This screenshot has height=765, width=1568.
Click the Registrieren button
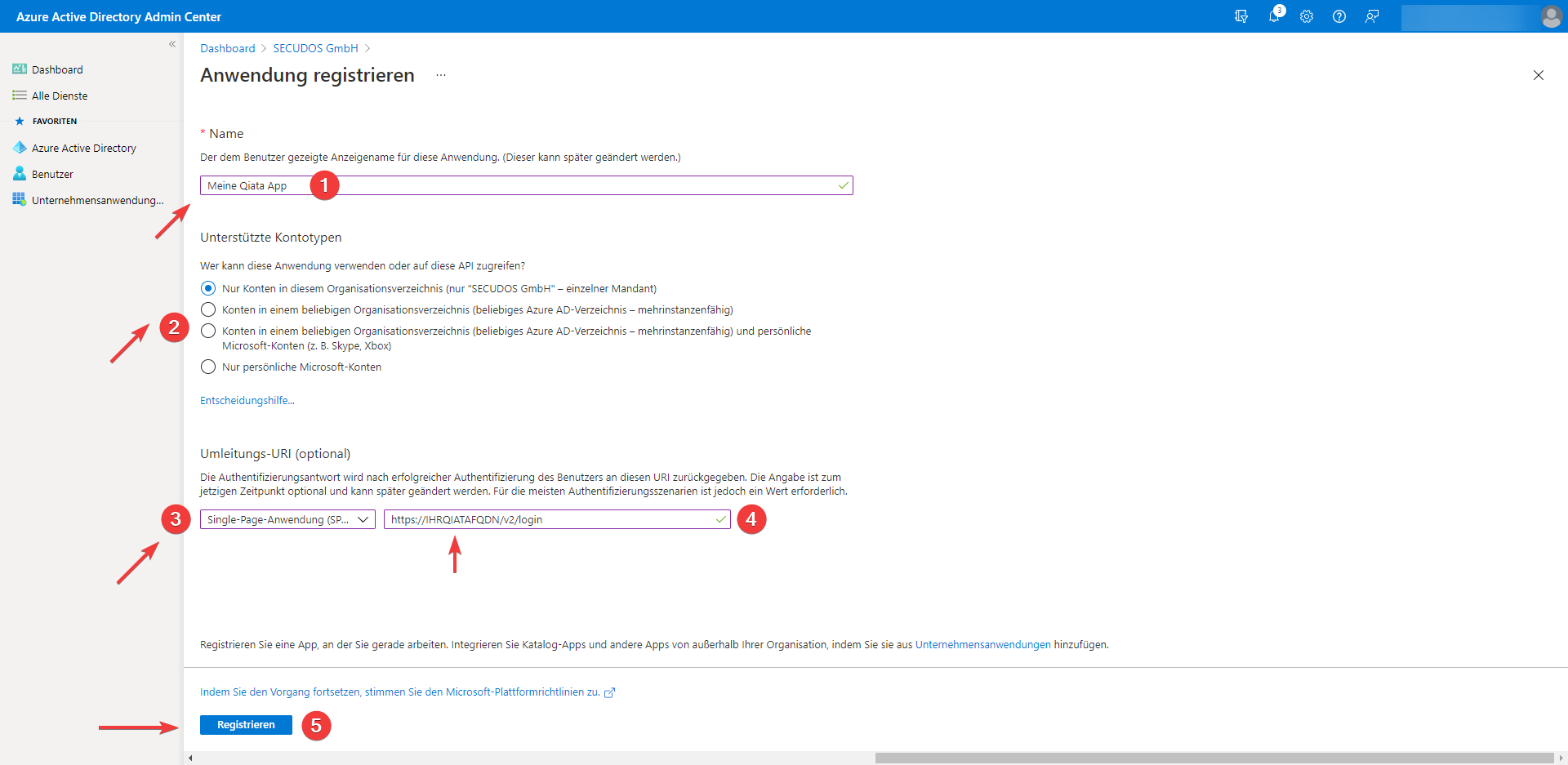[246, 725]
